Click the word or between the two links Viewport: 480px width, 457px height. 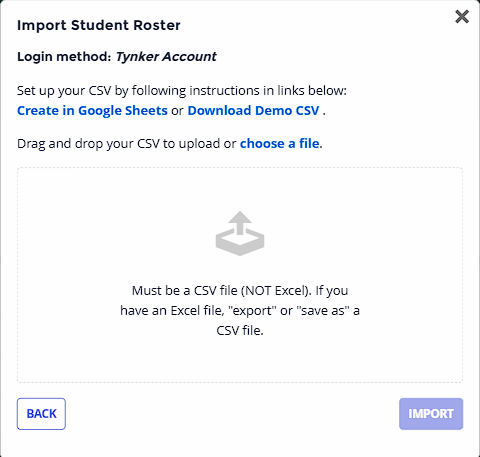tap(177, 111)
